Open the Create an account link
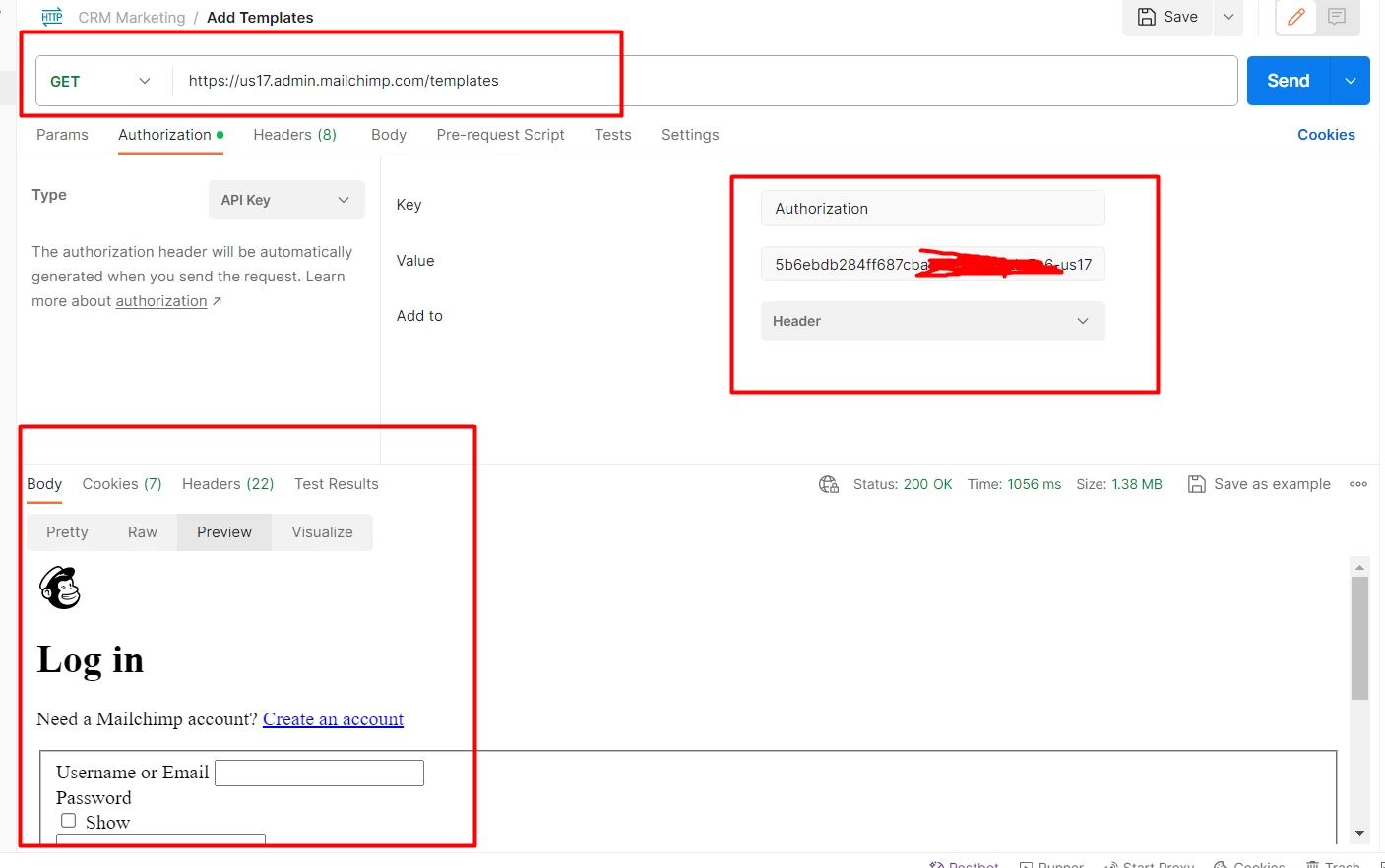The height and width of the screenshot is (868, 1385). click(x=333, y=719)
